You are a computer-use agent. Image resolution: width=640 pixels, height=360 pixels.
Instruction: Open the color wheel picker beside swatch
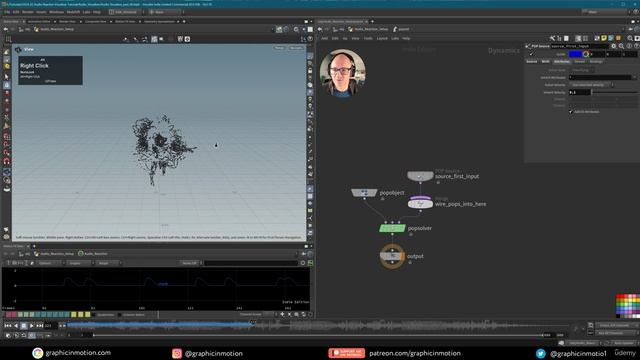coord(586,54)
